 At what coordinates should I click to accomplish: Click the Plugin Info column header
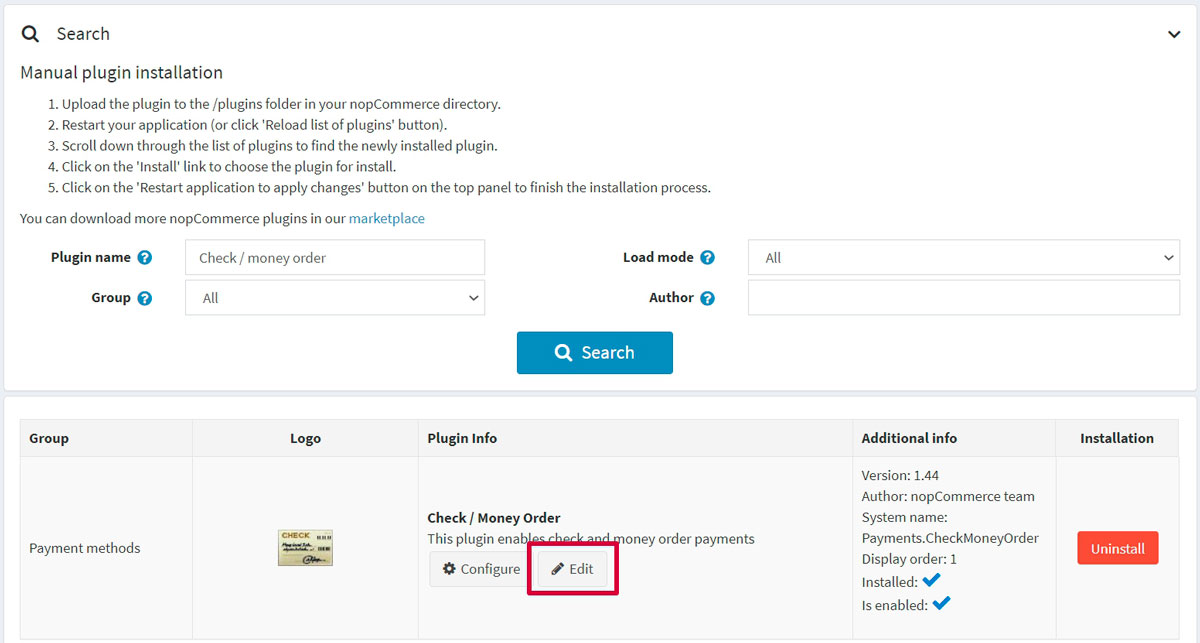click(x=462, y=438)
